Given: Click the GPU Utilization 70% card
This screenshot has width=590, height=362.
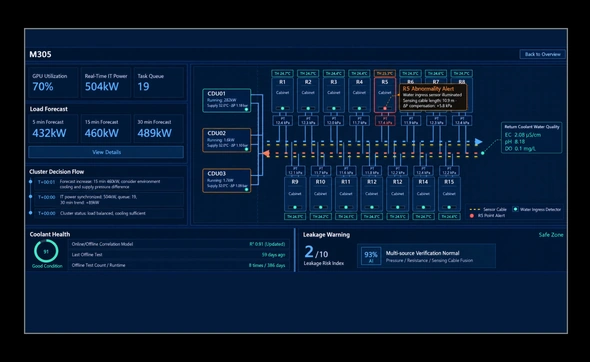Looking at the screenshot, I should click(x=53, y=82).
